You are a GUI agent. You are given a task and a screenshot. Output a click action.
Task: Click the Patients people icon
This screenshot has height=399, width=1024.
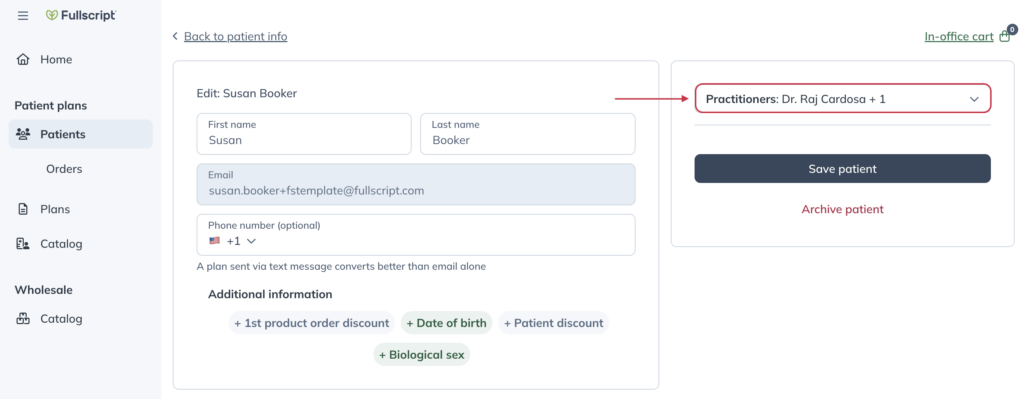(x=23, y=134)
